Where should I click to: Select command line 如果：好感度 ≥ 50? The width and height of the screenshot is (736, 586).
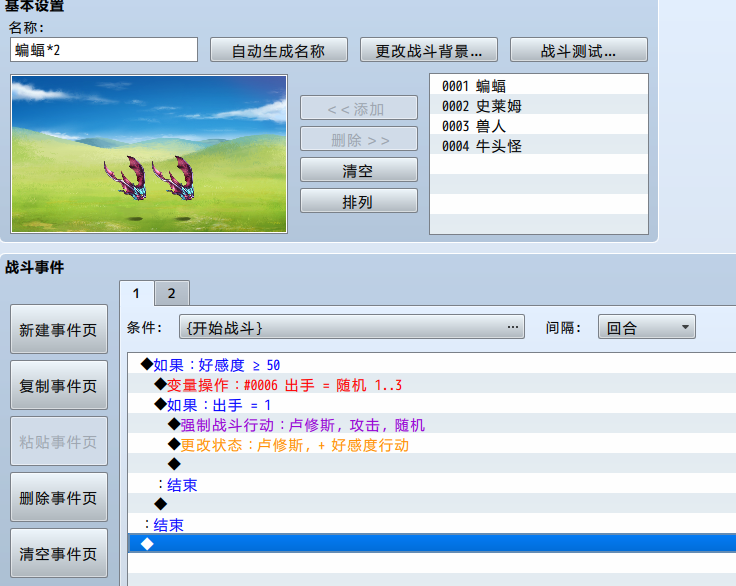pos(432,364)
